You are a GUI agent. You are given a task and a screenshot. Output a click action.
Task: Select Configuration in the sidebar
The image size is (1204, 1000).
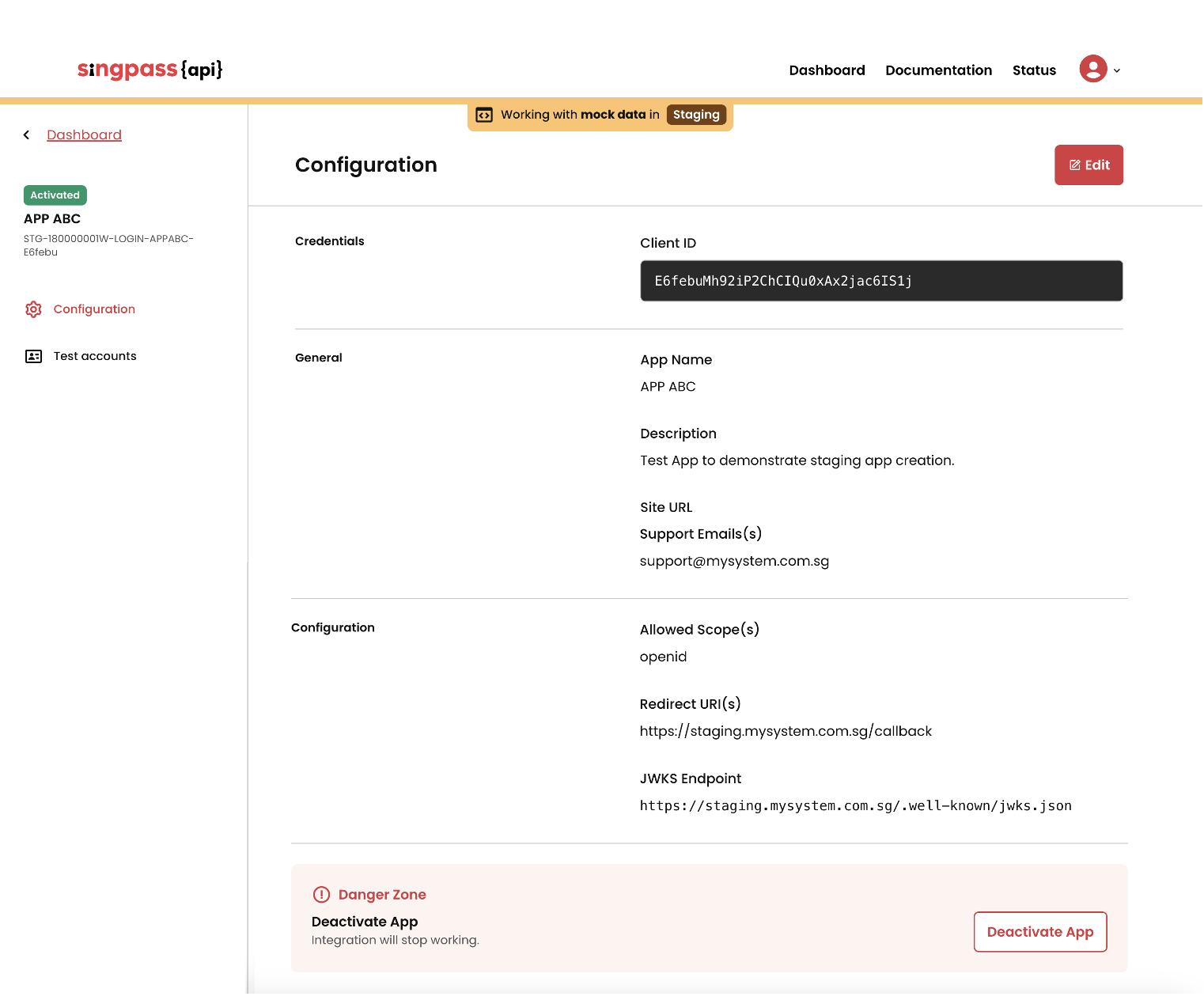click(94, 309)
